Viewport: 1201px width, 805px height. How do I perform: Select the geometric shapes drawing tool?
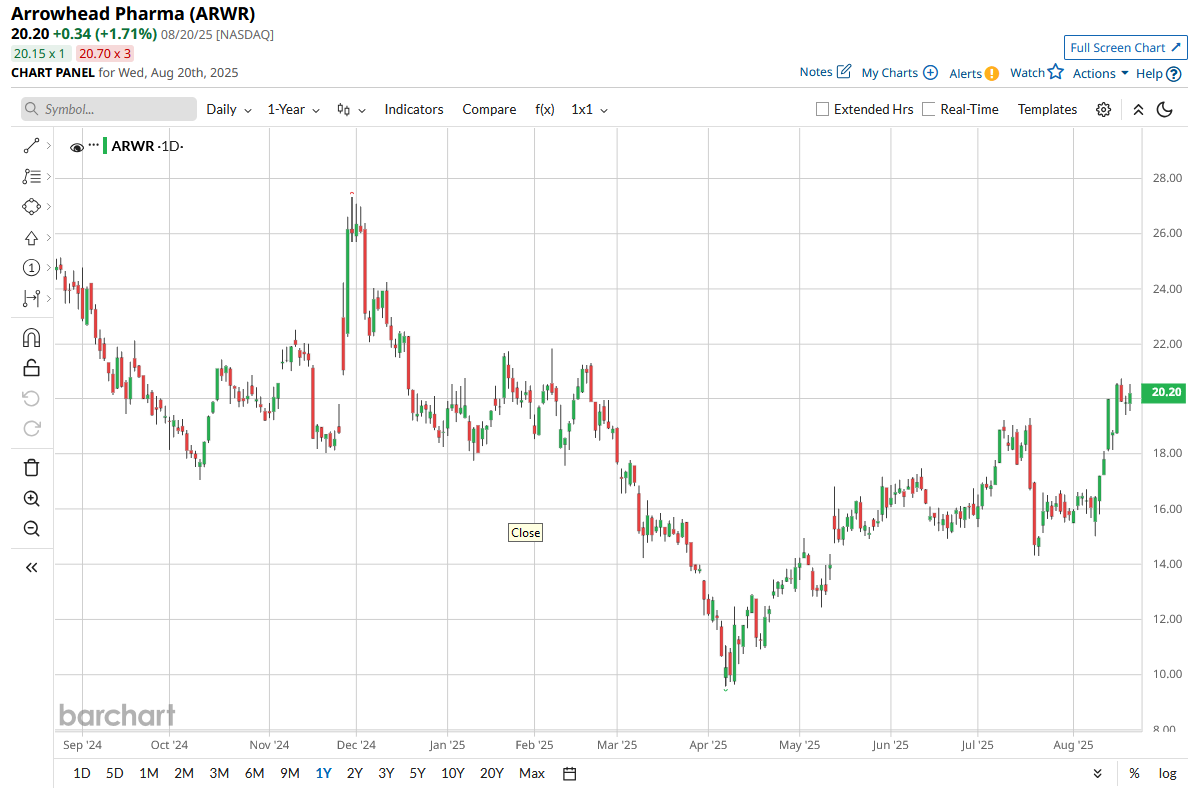31,207
